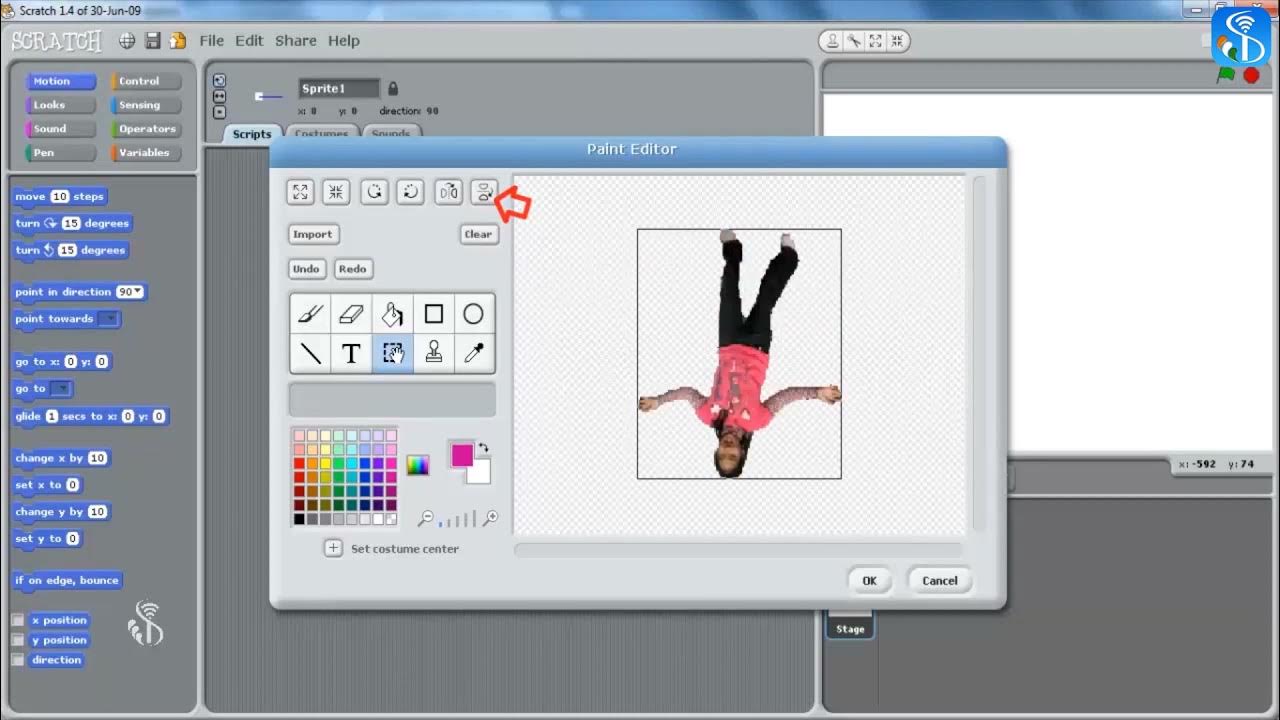Set rotation style to left-right flip only
Viewport: 1280px width, 720px height.
tap(220, 96)
